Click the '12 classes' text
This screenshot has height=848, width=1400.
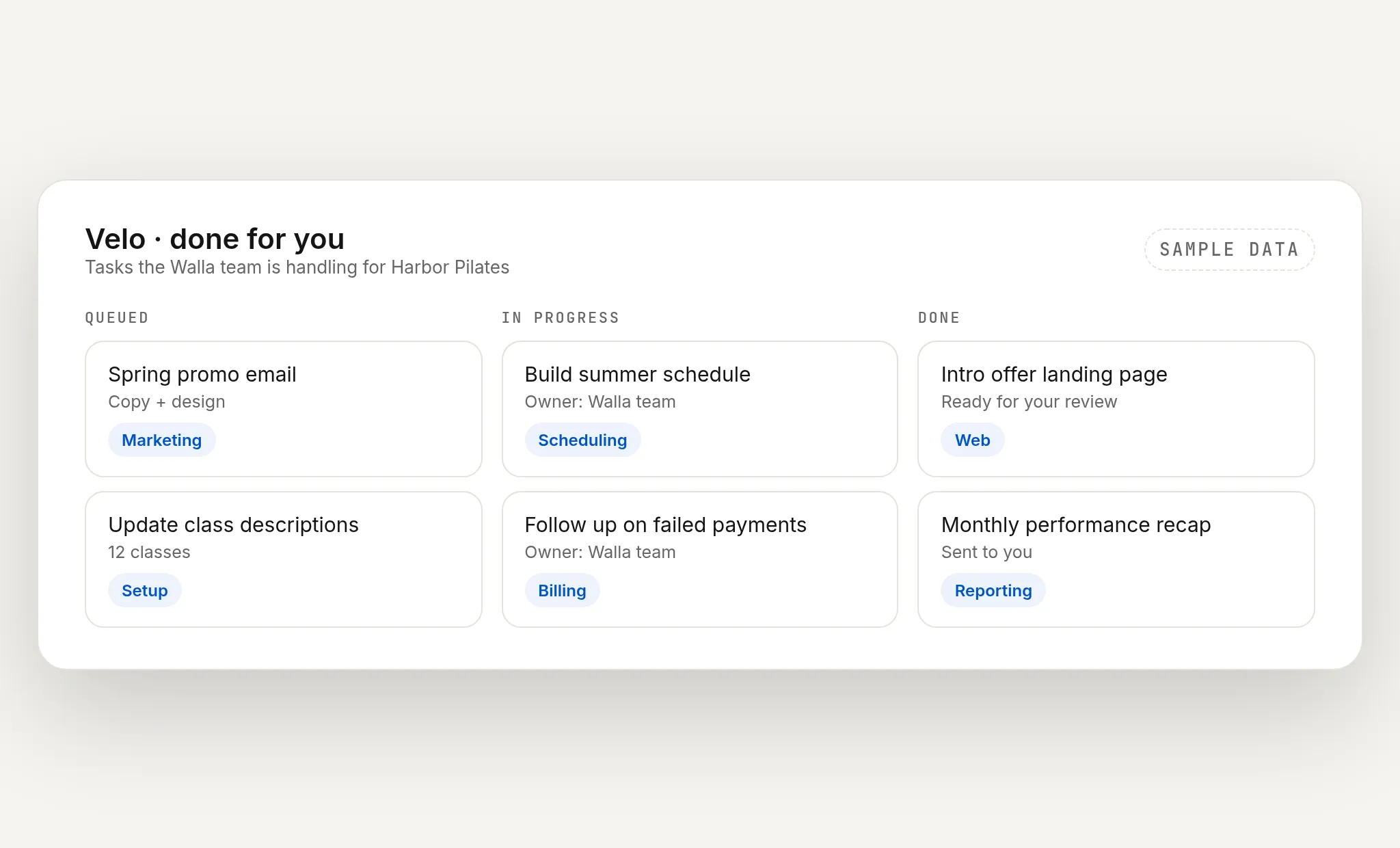149,553
